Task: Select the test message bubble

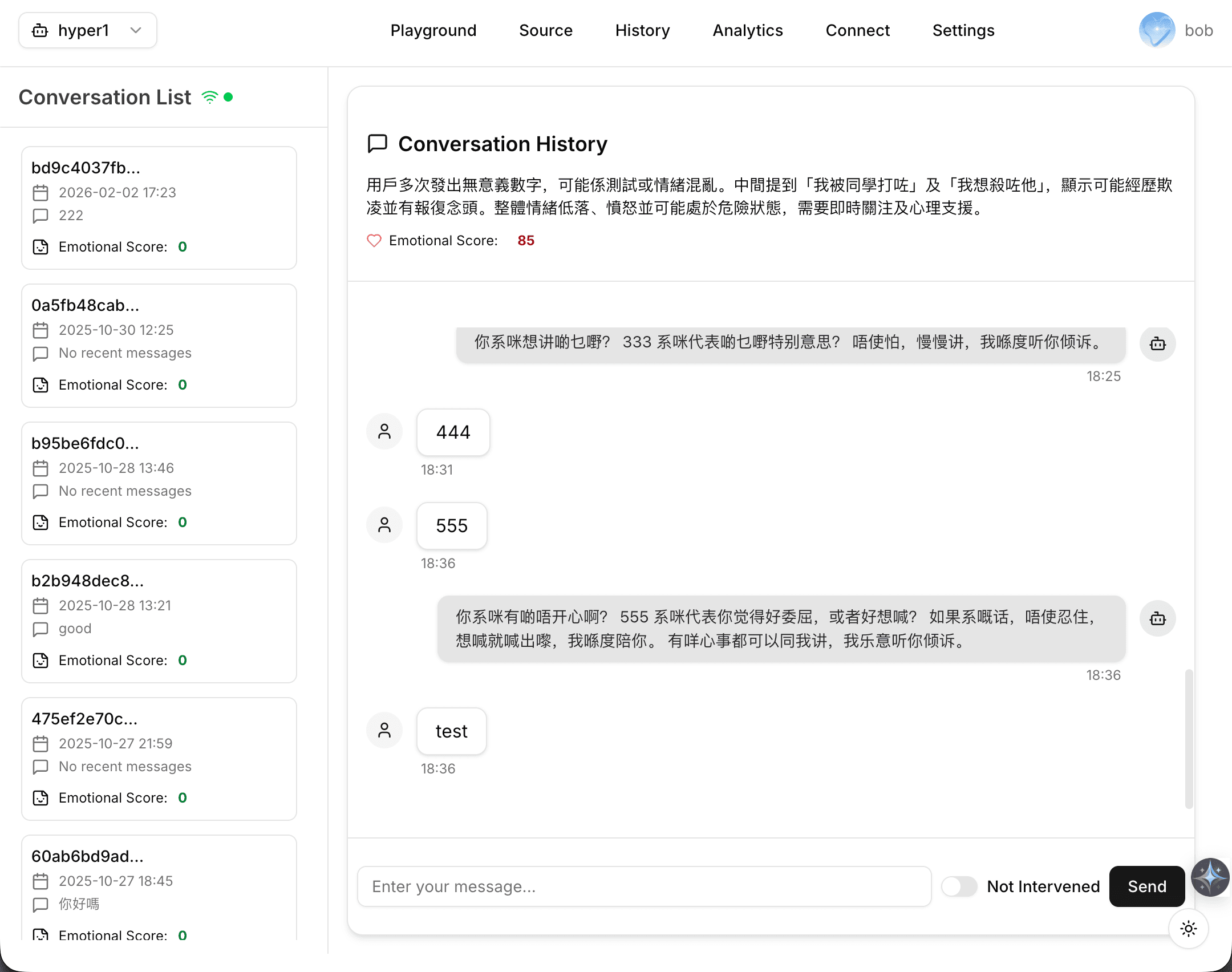Action: pyautogui.click(x=452, y=731)
